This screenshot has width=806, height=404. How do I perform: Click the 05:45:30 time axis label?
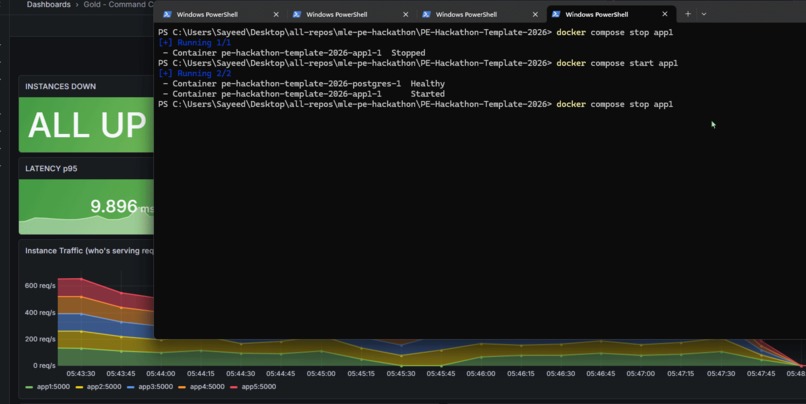coord(401,374)
